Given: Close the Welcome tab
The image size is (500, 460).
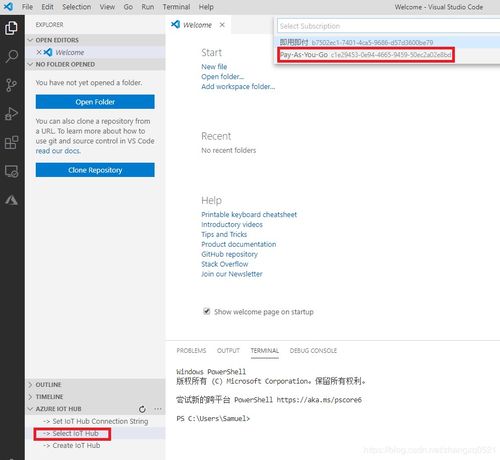Looking at the screenshot, I should click(222, 25).
